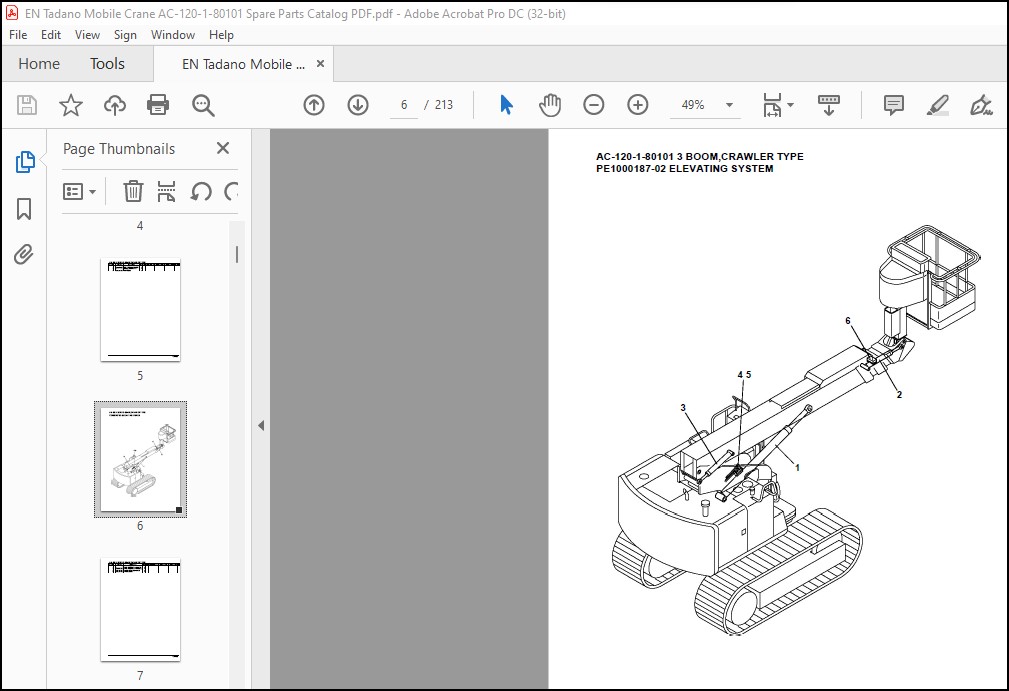
Task: Select page 6 thumbnail
Action: click(140, 459)
